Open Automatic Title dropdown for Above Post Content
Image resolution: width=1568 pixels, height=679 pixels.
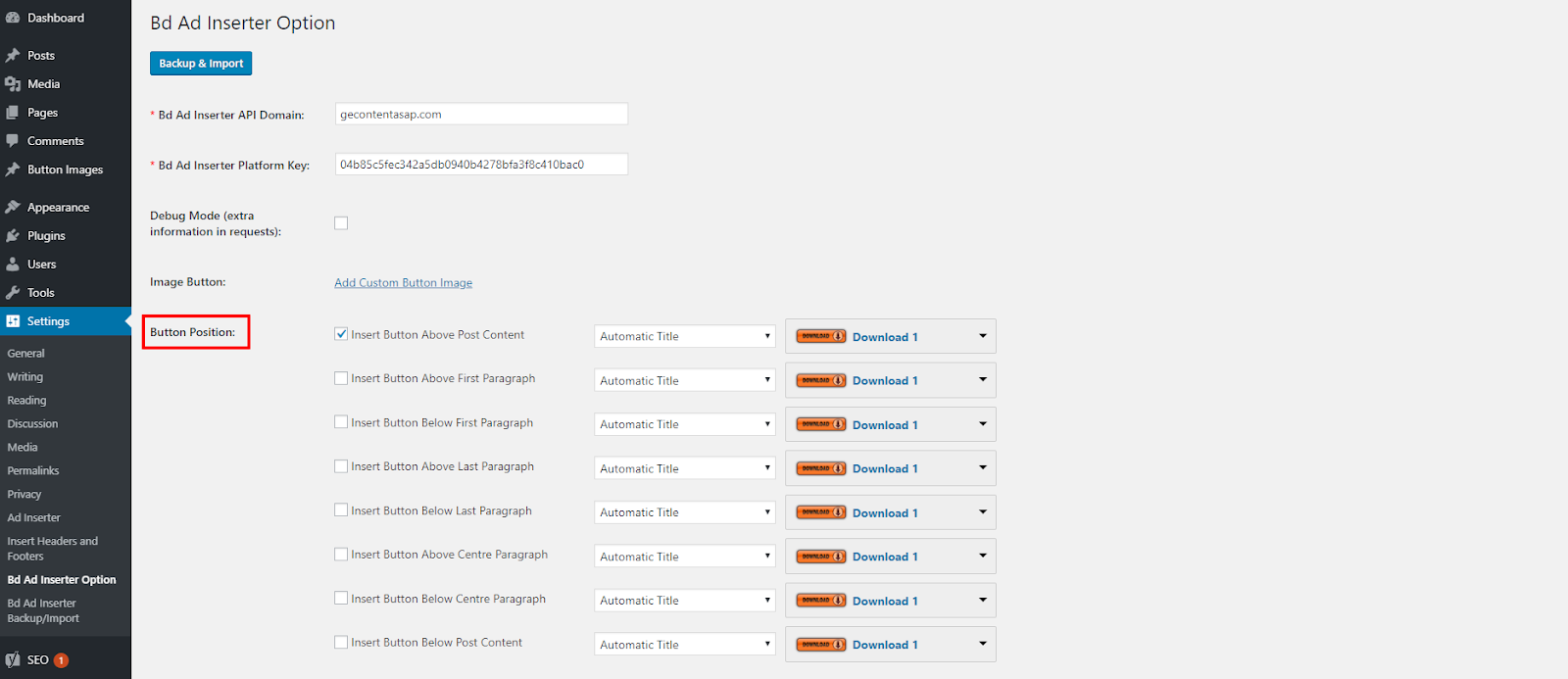684,336
